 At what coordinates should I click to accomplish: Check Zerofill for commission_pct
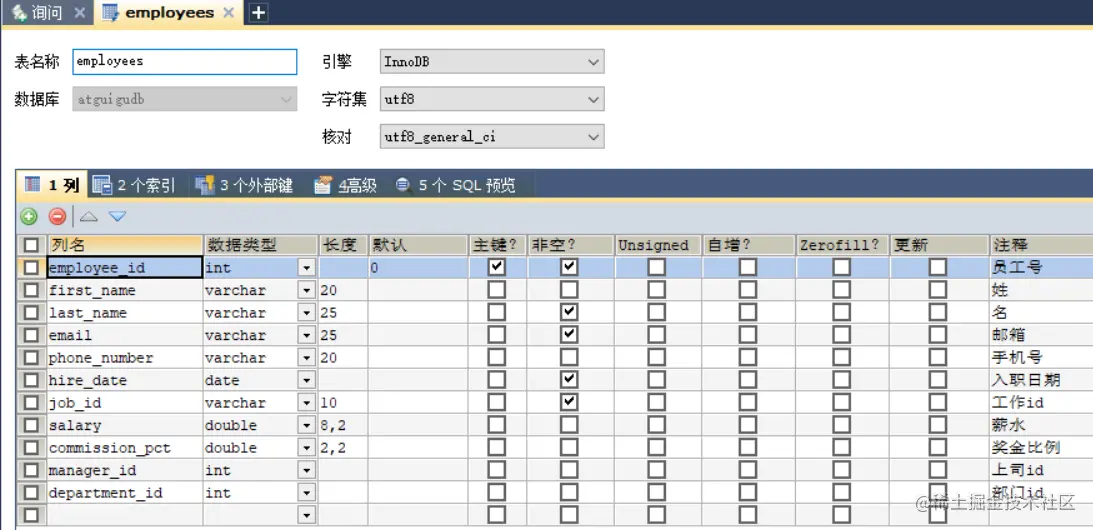(841, 447)
